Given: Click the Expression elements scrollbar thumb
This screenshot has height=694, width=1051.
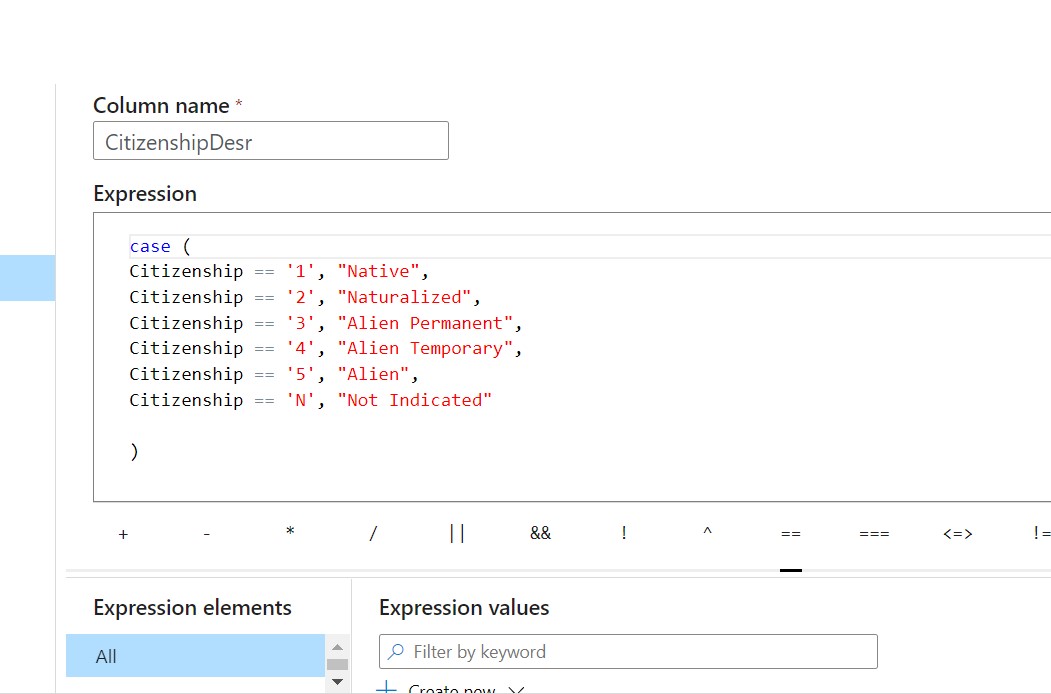Looking at the screenshot, I should (x=337, y=664).
